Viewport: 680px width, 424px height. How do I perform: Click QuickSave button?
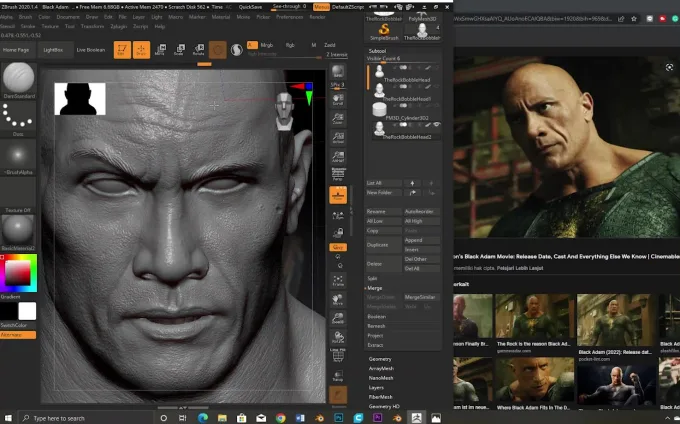(250, 7)
